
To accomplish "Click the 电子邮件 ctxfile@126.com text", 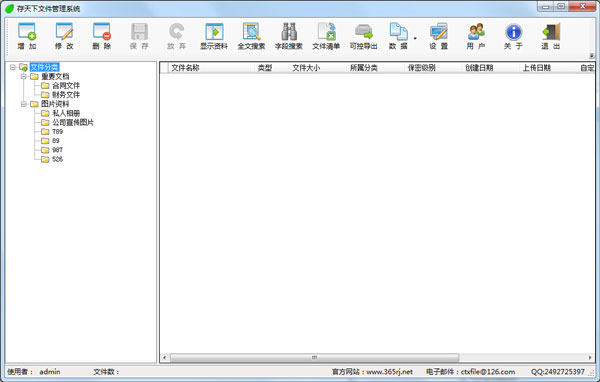I will [x=470, y=372].
